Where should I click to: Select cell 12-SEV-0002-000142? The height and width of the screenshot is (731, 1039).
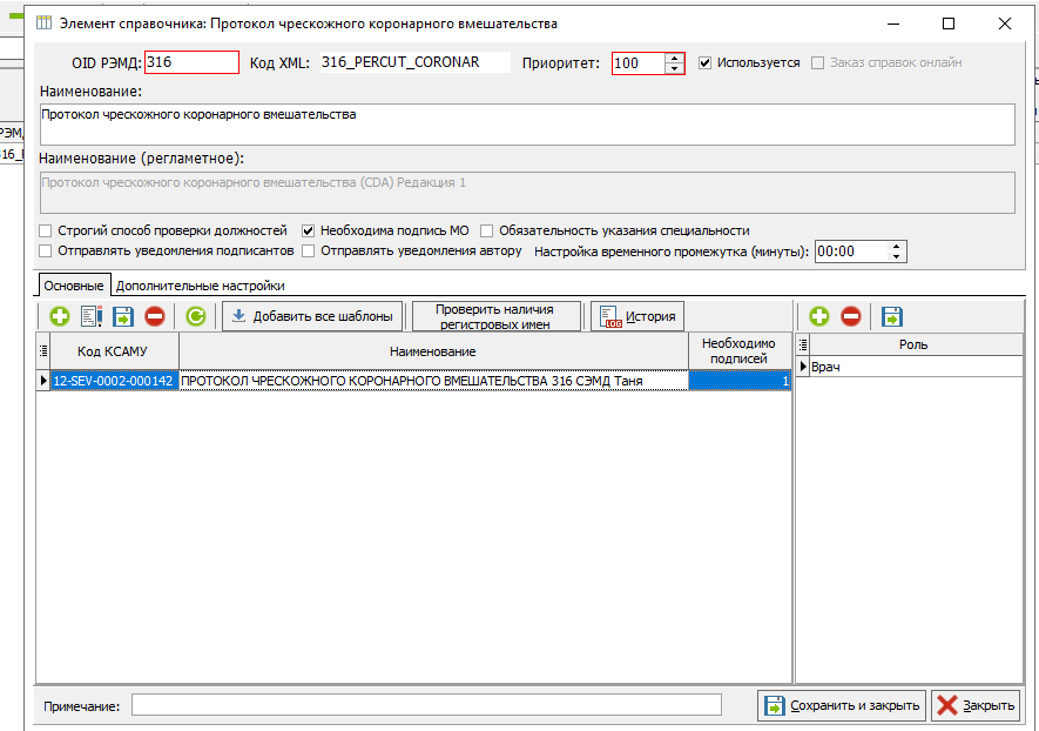114,380
